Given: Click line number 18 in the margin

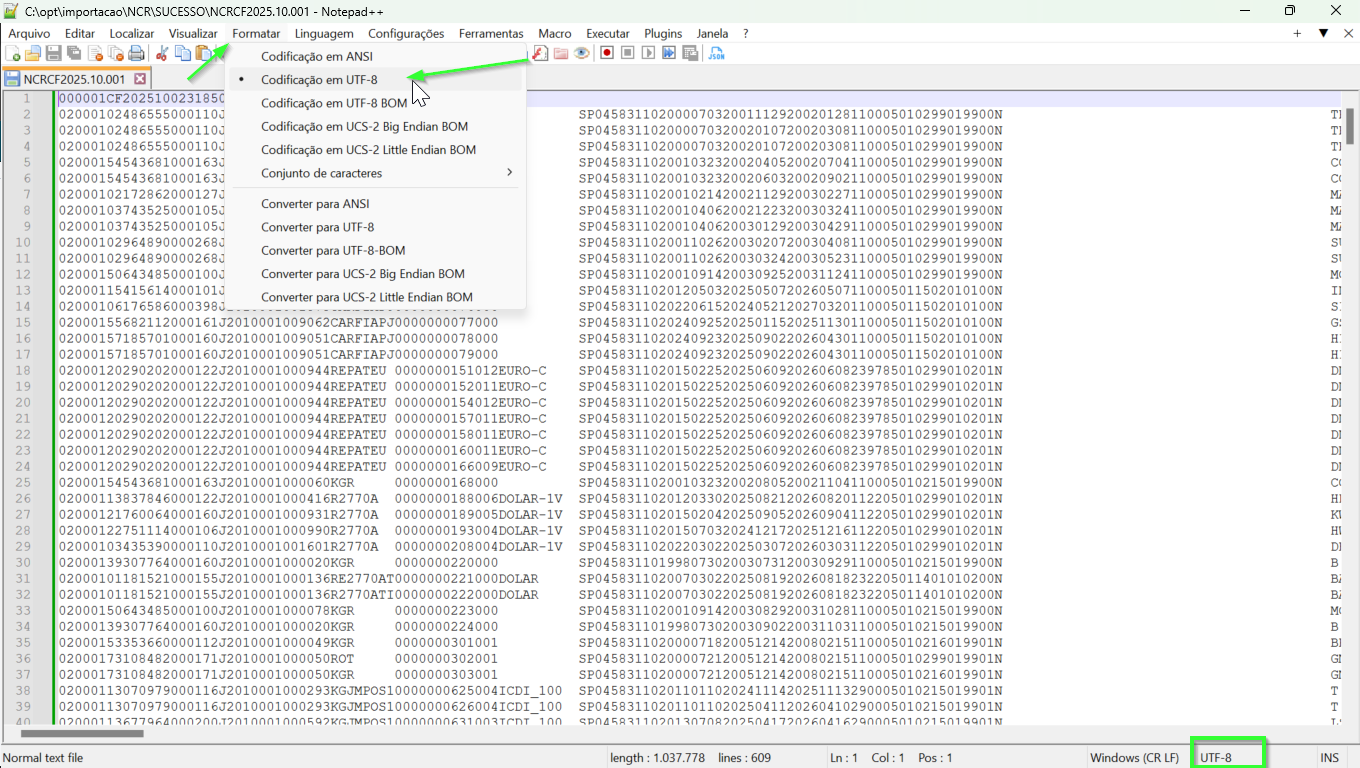Looking at the screenshot, I should [x=23, y=370].
